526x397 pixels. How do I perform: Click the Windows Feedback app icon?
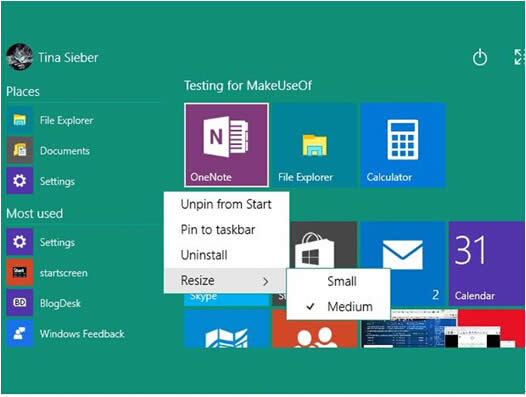point(19,333)
